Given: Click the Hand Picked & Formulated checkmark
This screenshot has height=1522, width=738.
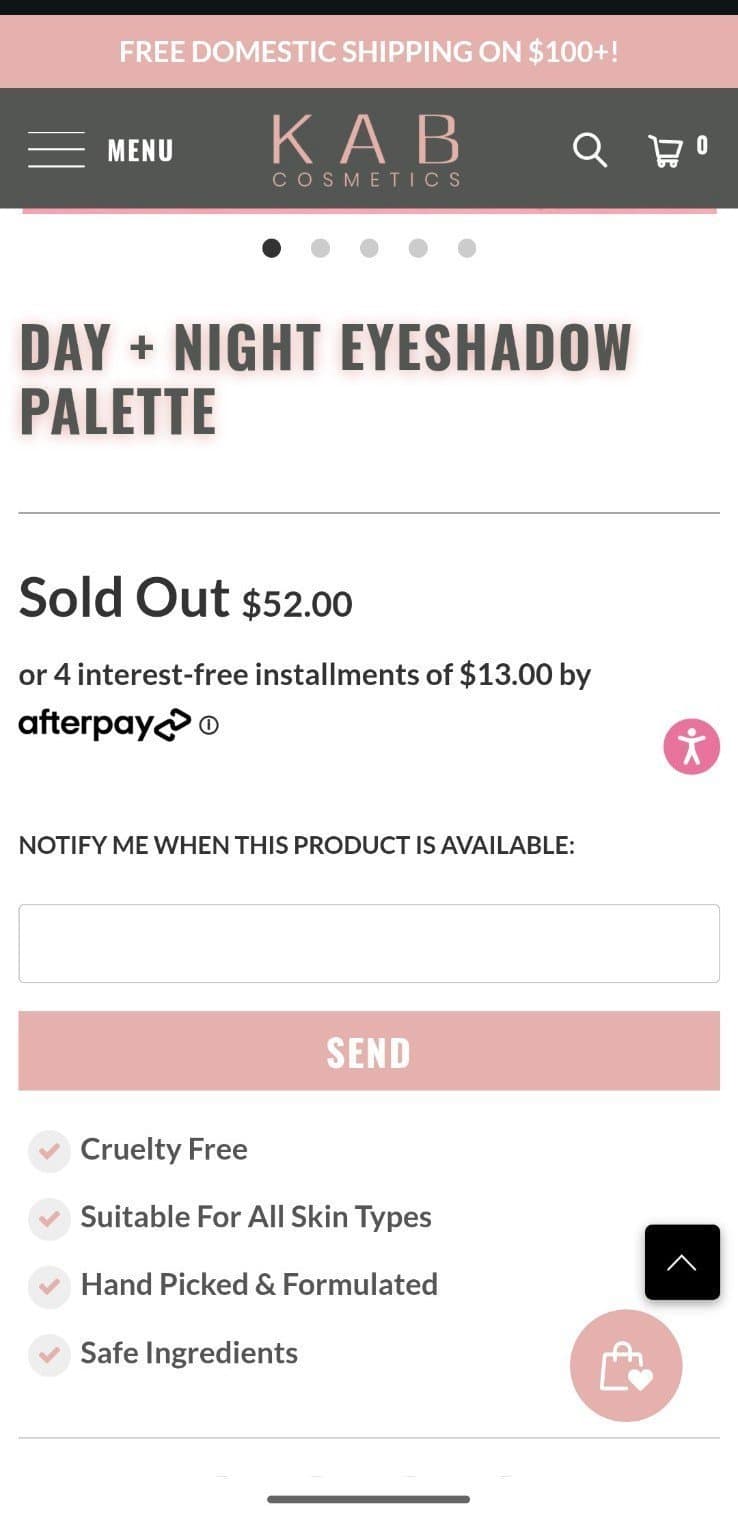Looking at the screenshot, I should coord(49,1287).
